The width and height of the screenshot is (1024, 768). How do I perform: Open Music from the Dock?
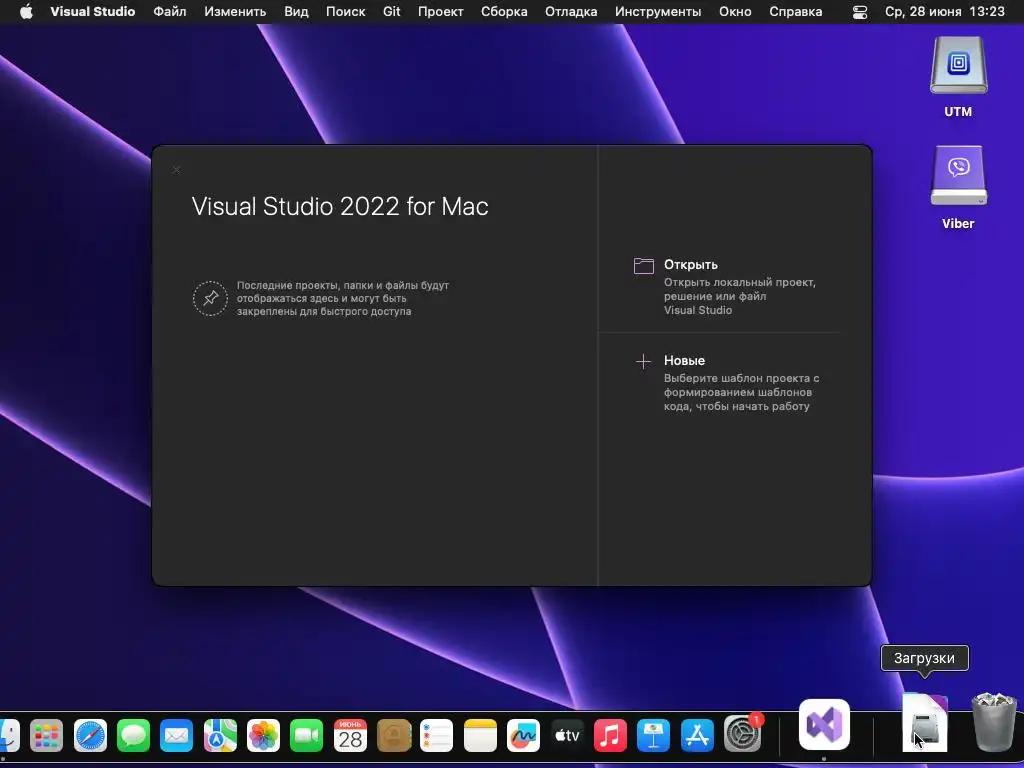610,736
